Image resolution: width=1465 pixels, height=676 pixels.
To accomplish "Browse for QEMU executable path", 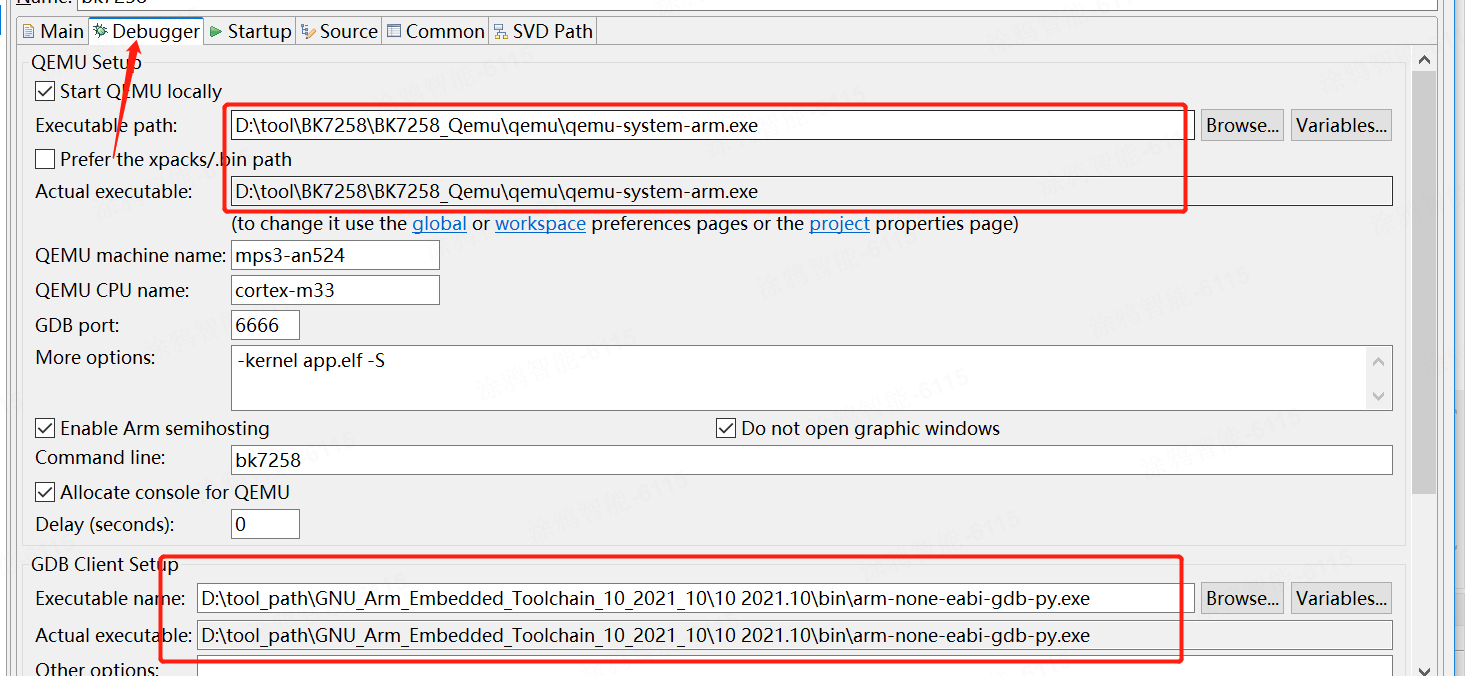I will tap(1242, 126).
